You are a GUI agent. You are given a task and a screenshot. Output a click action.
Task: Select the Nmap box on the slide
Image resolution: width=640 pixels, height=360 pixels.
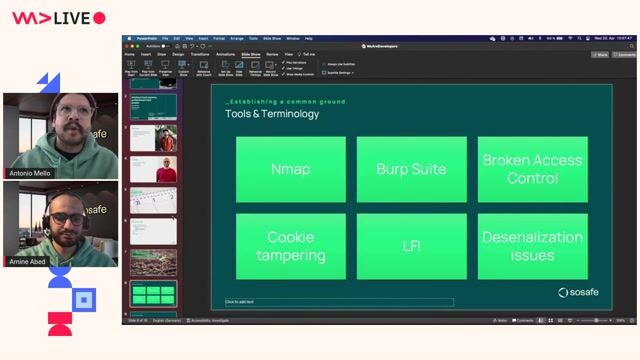pyautogui.click(x=291, y=169)
